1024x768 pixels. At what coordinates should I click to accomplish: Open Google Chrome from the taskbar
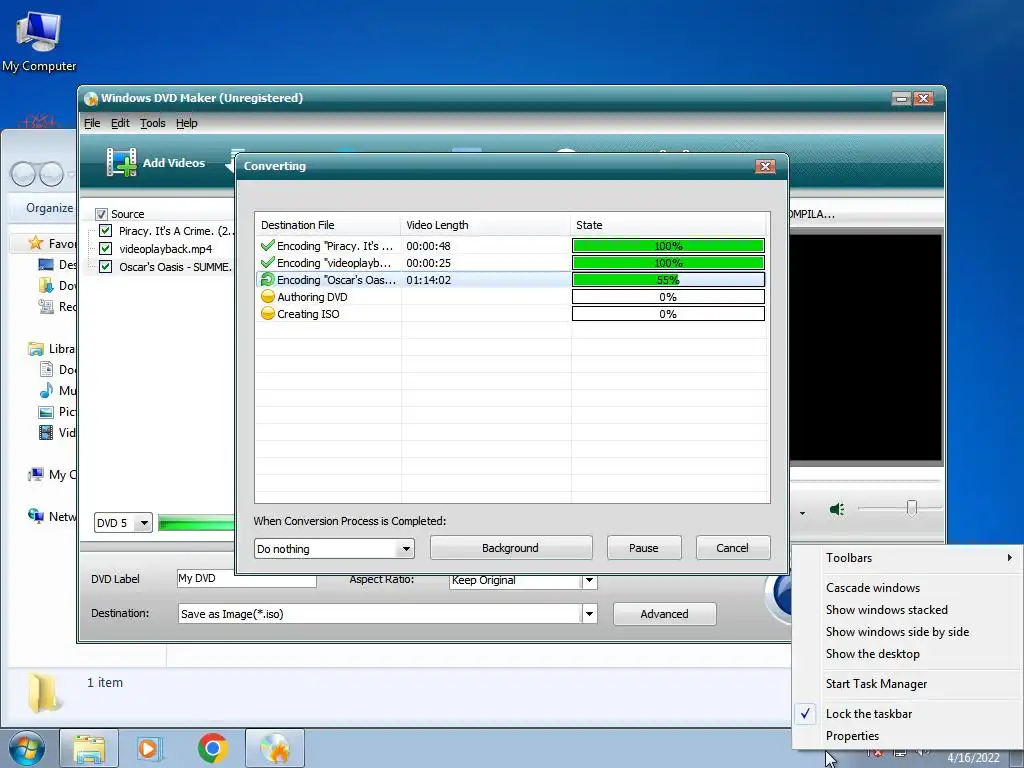pos(213,748)
